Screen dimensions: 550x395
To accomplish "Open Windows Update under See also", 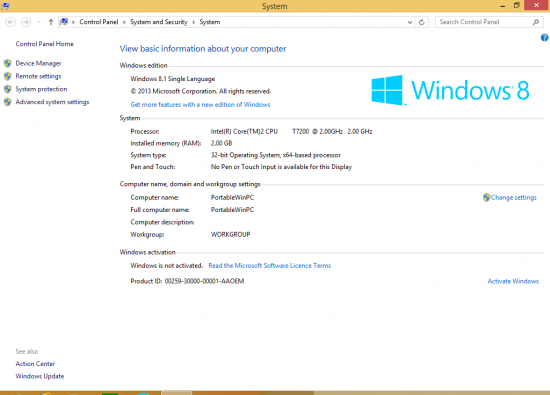I will click(40, 376).
